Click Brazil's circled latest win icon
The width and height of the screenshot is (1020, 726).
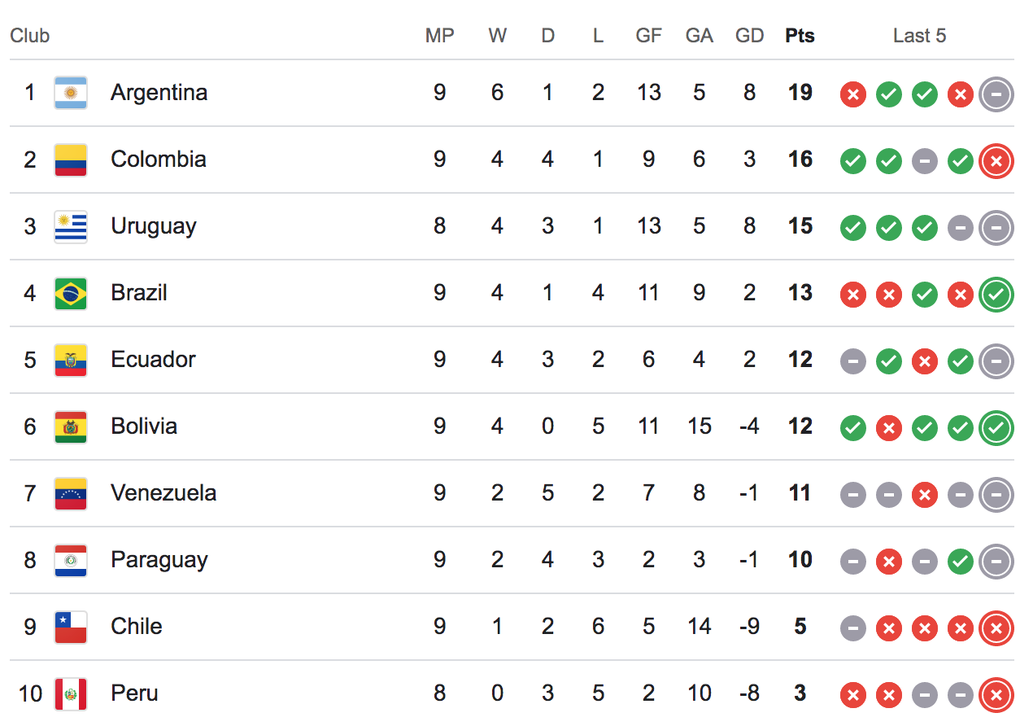pyautogui.click(x=996, y=295)
